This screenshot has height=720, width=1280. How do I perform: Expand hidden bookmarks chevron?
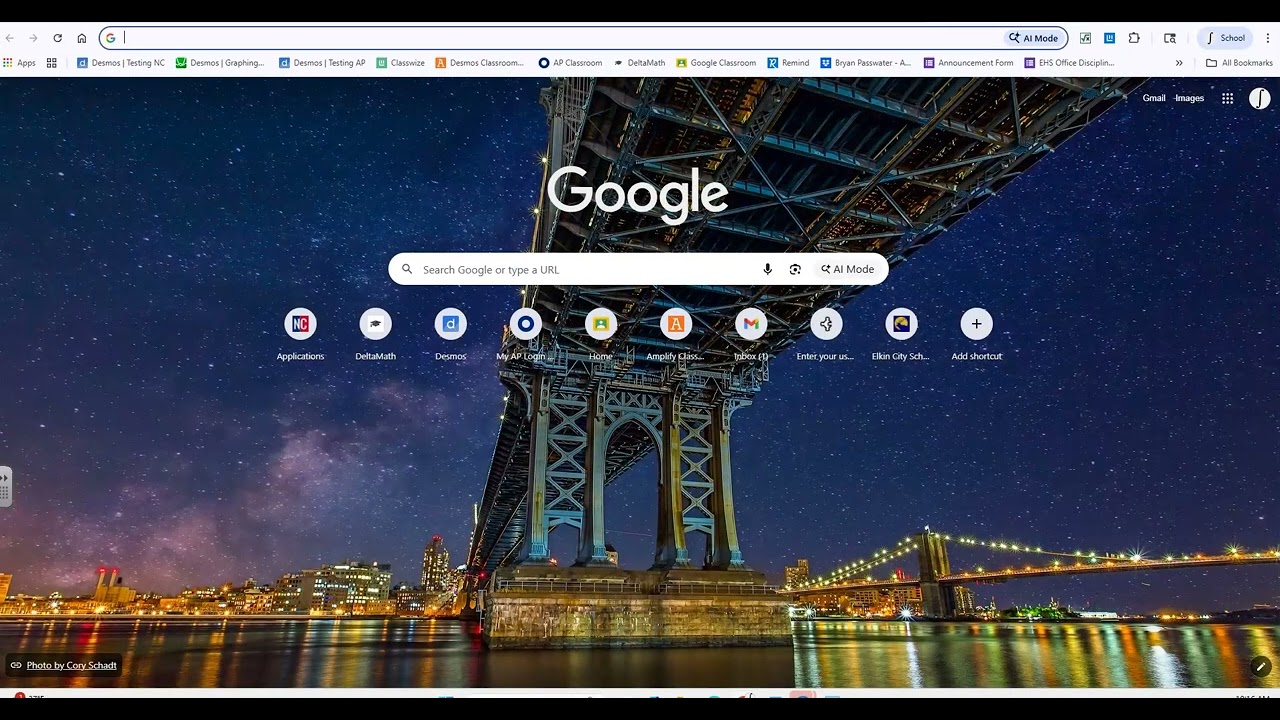pyautogui.click(x=1179, y=63)
